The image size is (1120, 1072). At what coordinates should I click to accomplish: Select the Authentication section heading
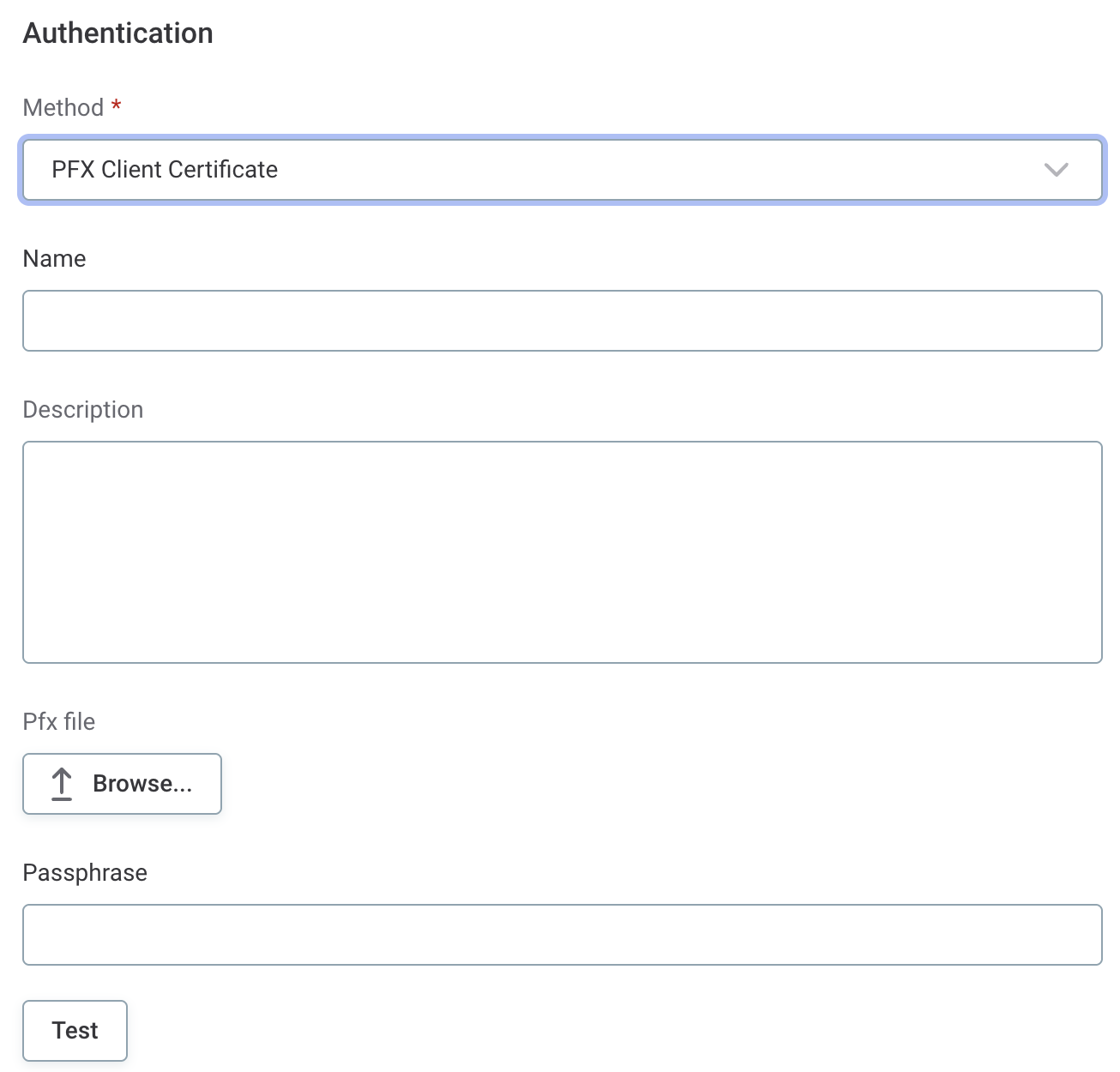[x=117, y=33]
